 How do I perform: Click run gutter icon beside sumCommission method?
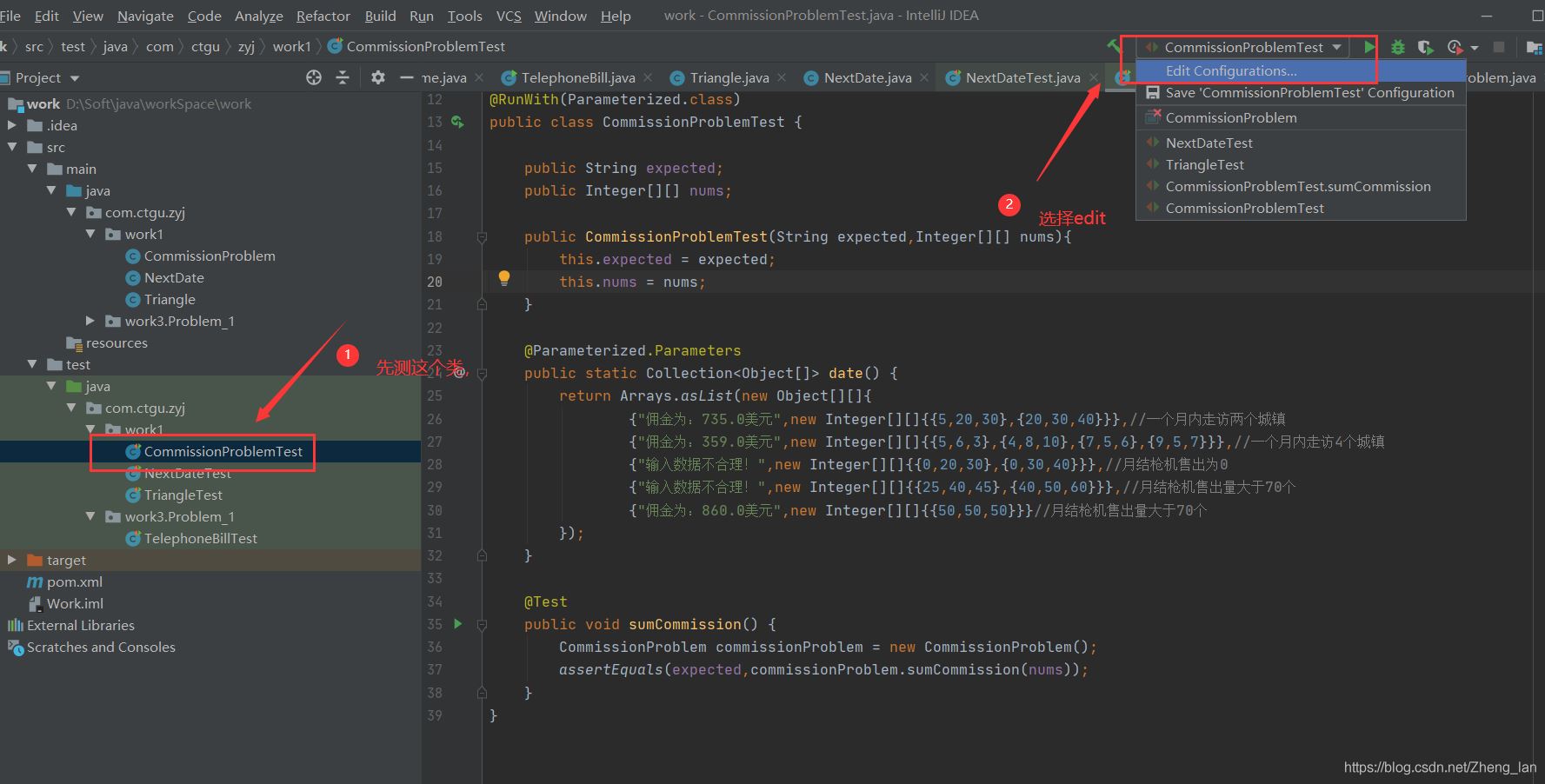click(x=458, y=623)
